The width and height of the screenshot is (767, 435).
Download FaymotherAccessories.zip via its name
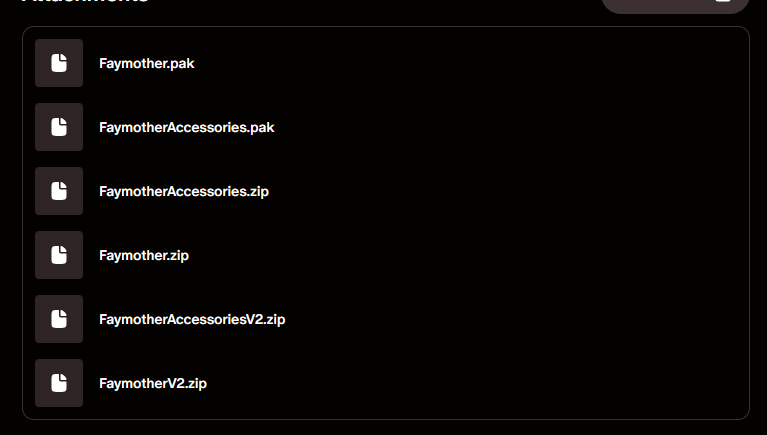184,192
